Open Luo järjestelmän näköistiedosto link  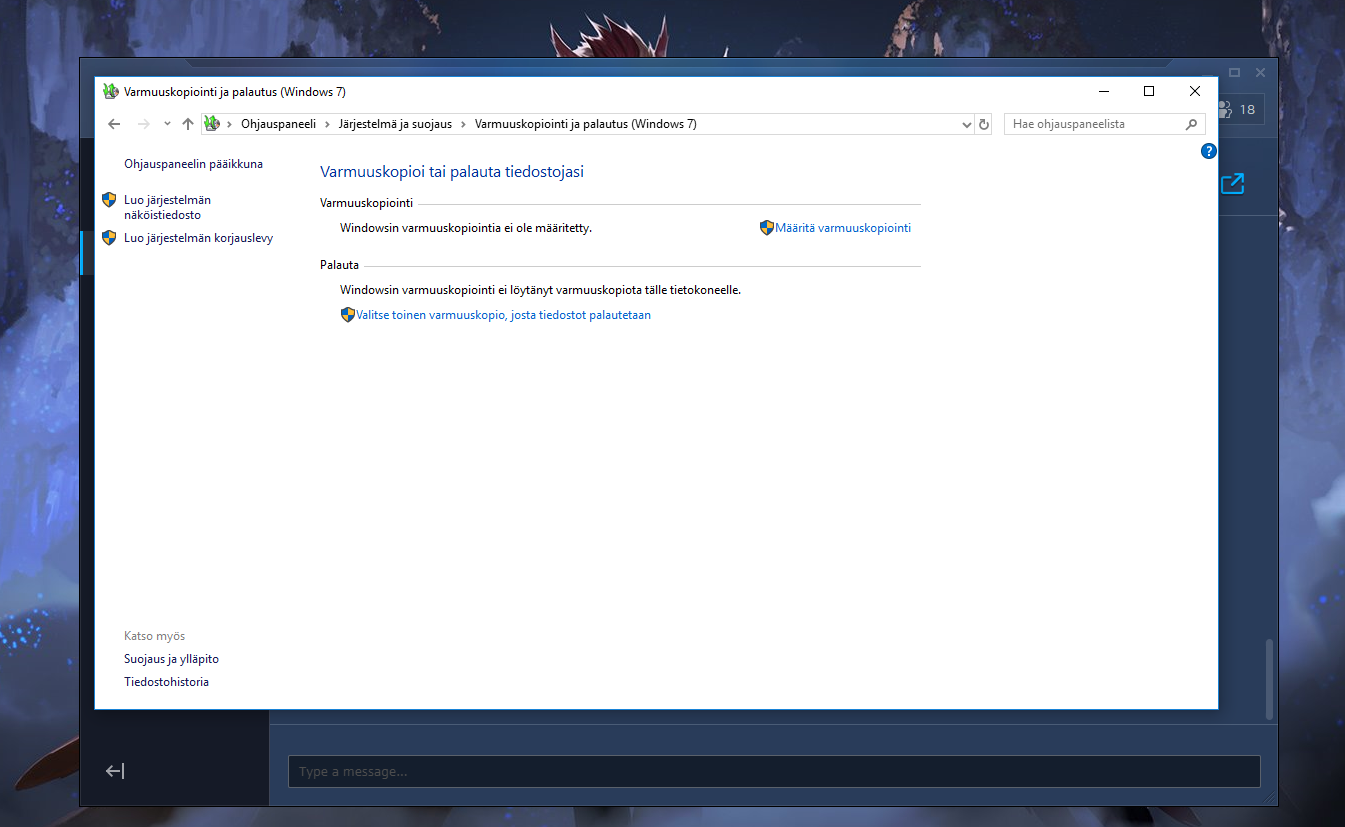tap(167, 207)
